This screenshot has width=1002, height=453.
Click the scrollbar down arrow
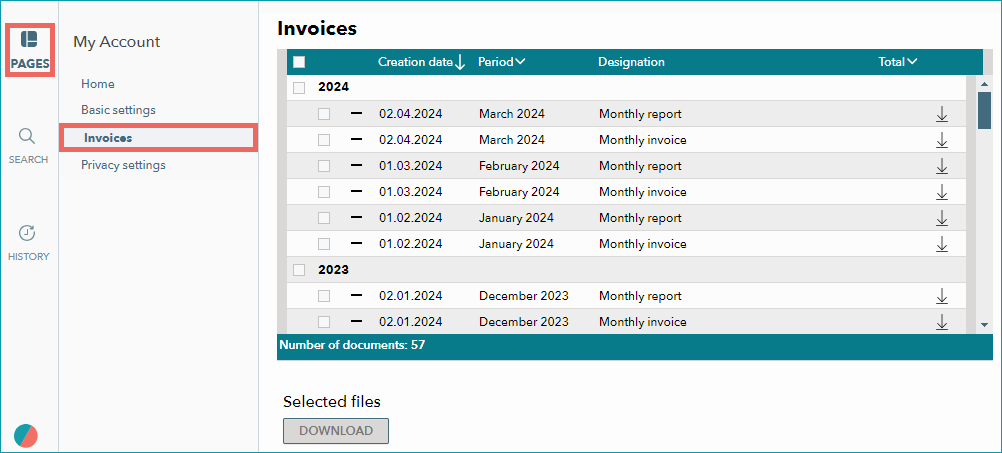click(x=984, y=325)
